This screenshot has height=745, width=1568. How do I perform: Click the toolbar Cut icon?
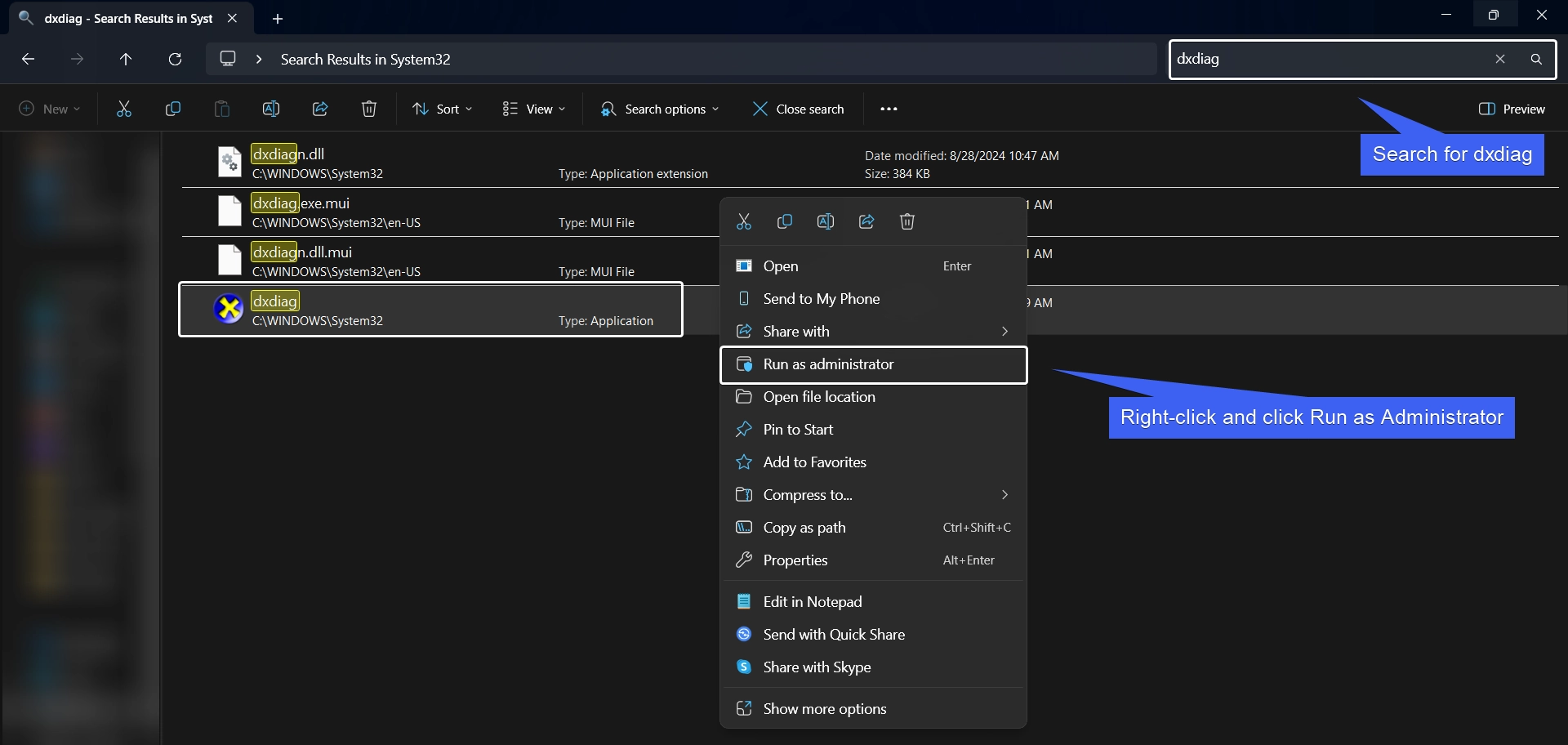point(124,109)
